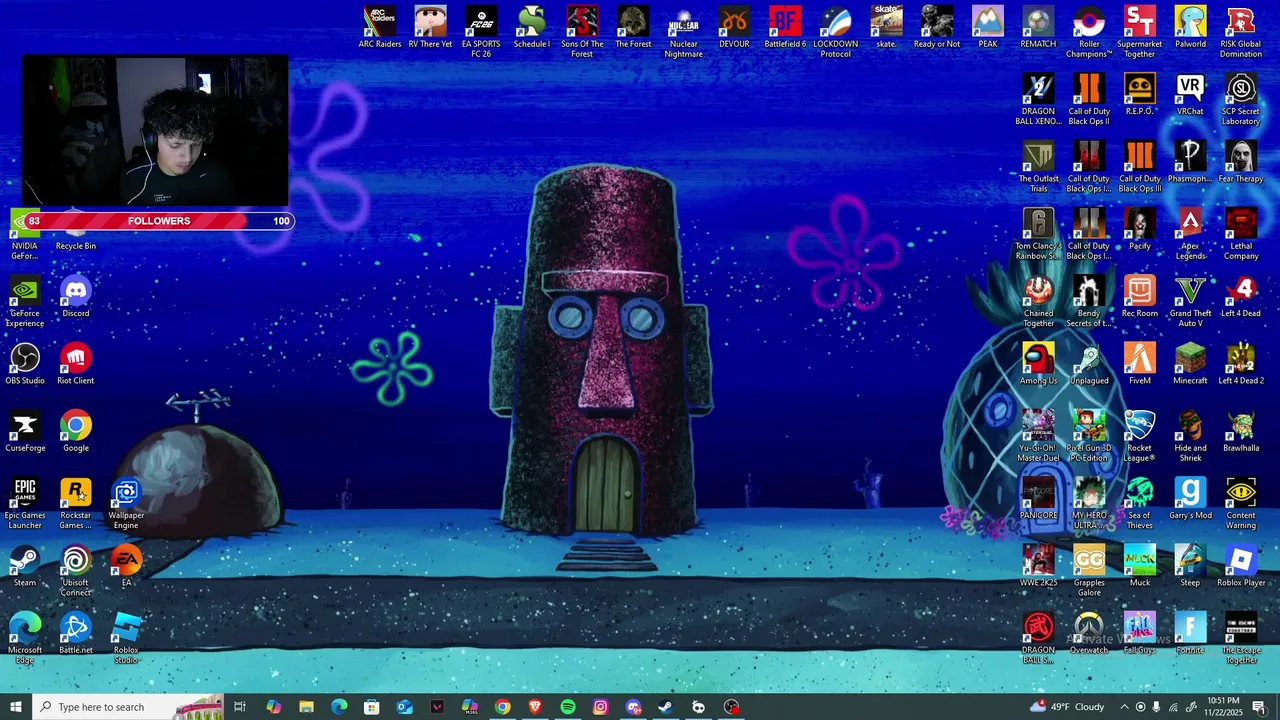
Task: Open the notification center icon
Action: (x=1259, y=707)
